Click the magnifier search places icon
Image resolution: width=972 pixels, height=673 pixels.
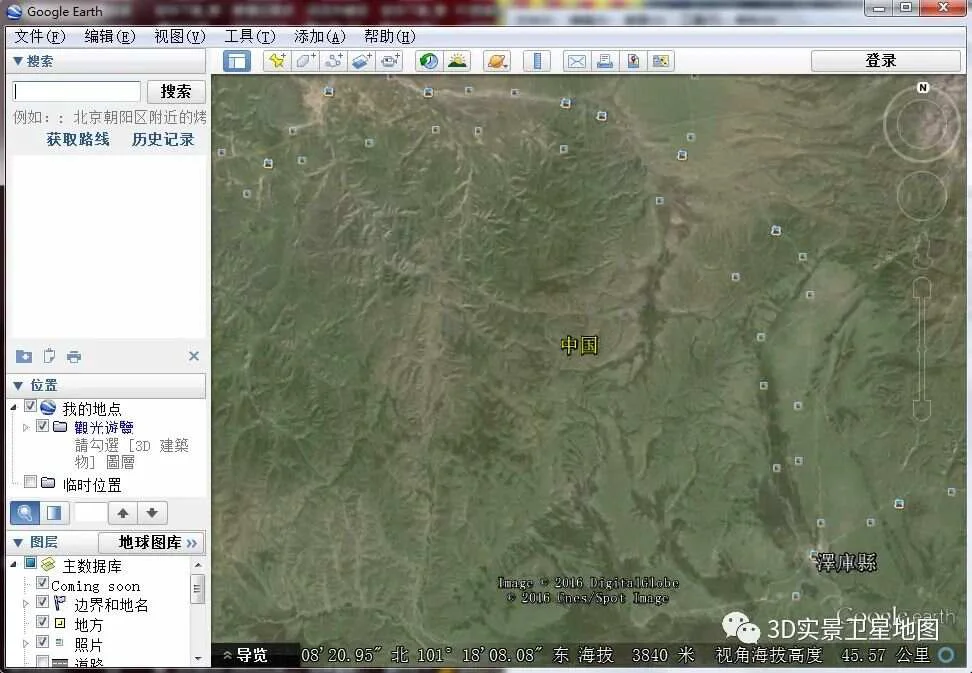click(x=25, y=512)
